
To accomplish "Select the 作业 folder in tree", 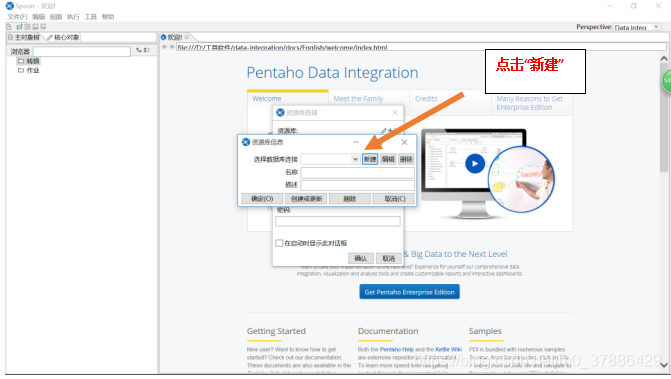I will point(29,70).
